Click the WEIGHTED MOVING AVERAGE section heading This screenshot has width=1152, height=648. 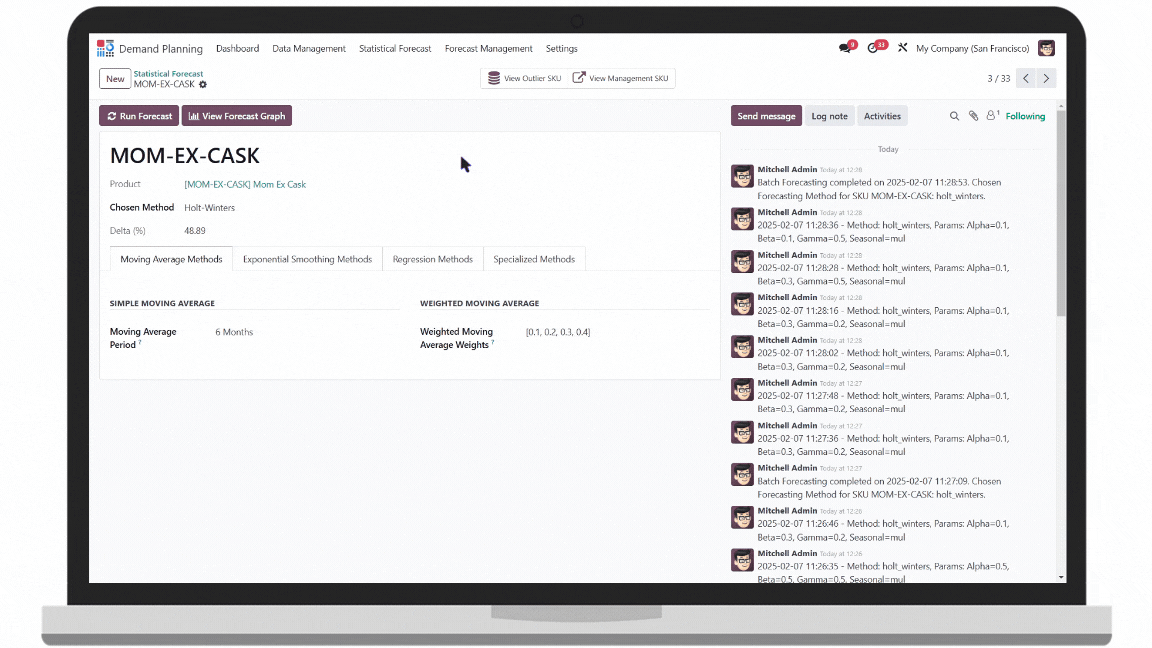click(x=480, y=303)
